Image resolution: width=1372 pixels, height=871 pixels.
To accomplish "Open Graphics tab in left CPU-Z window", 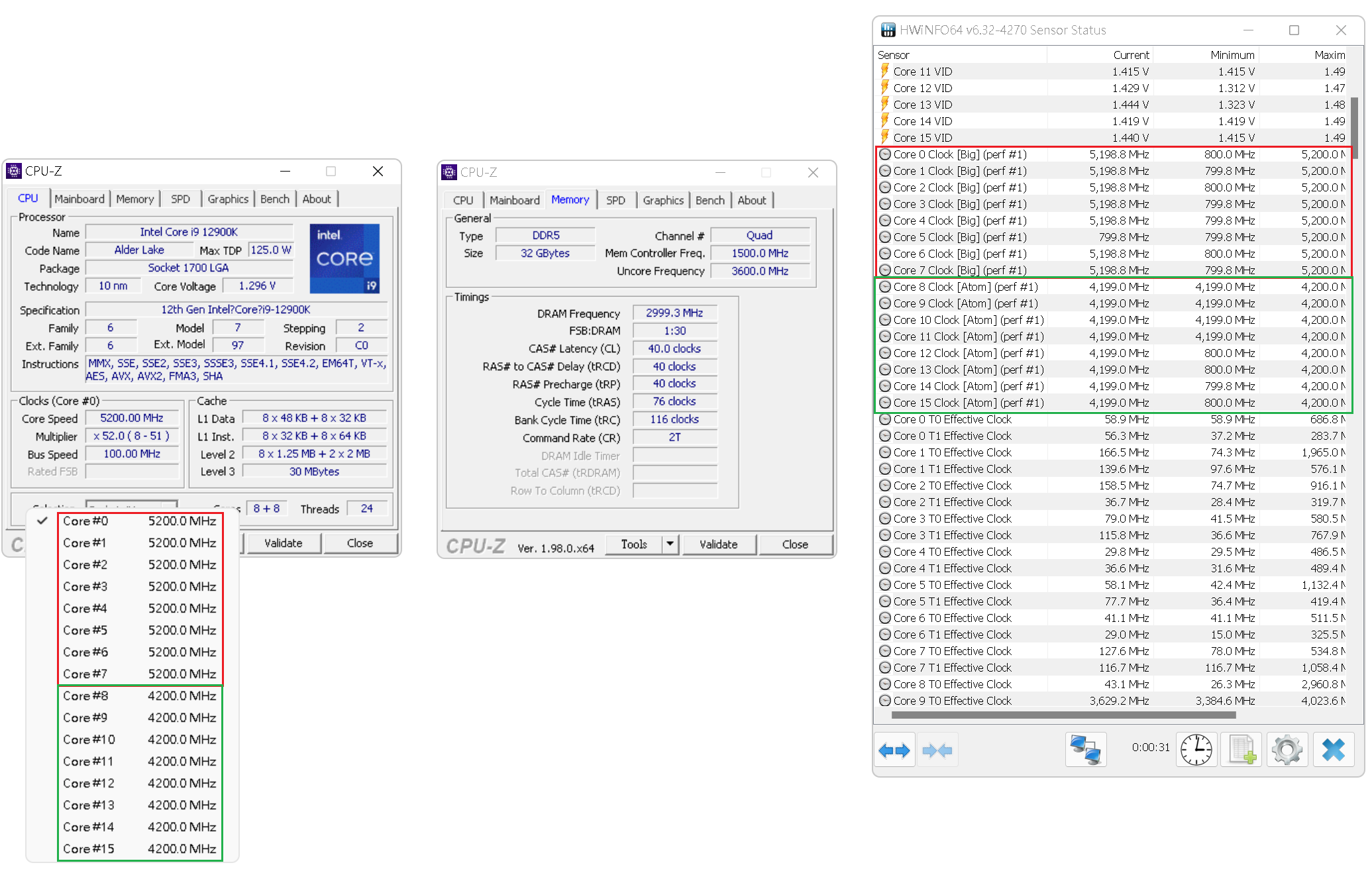I will [228, 199].
